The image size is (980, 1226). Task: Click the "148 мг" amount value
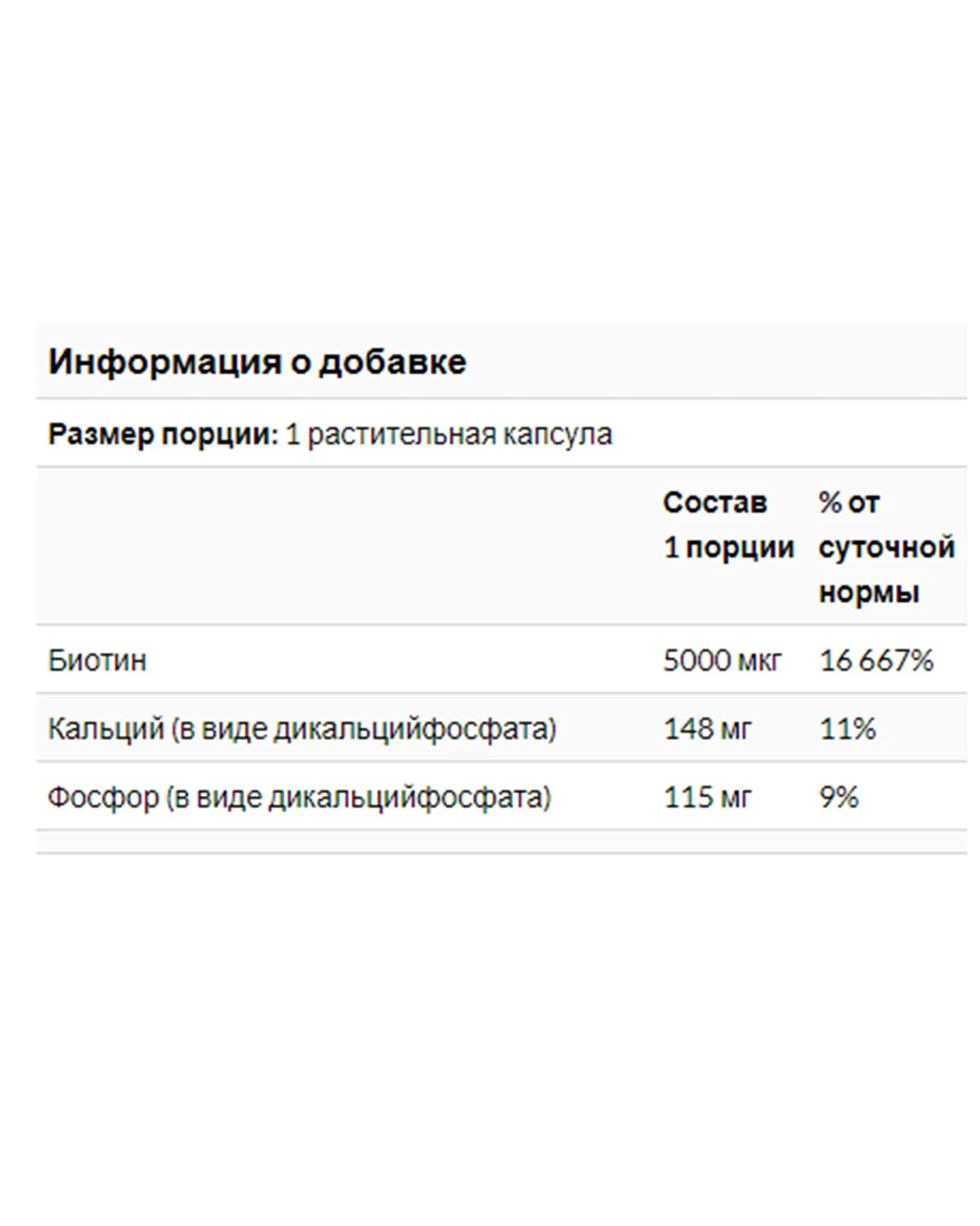tap(707, 728)
